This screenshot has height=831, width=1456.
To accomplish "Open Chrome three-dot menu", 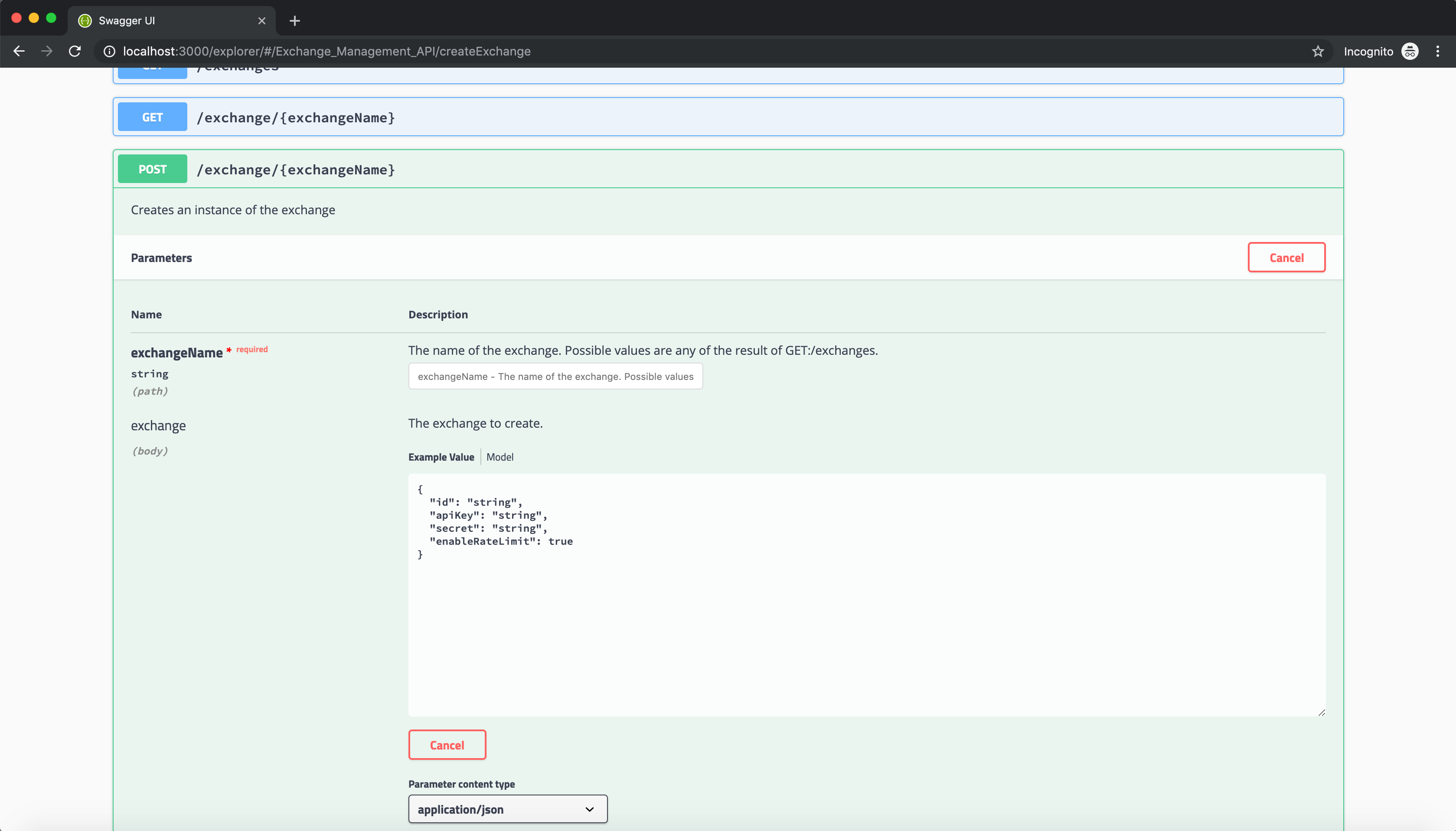I will point(1437,51).
